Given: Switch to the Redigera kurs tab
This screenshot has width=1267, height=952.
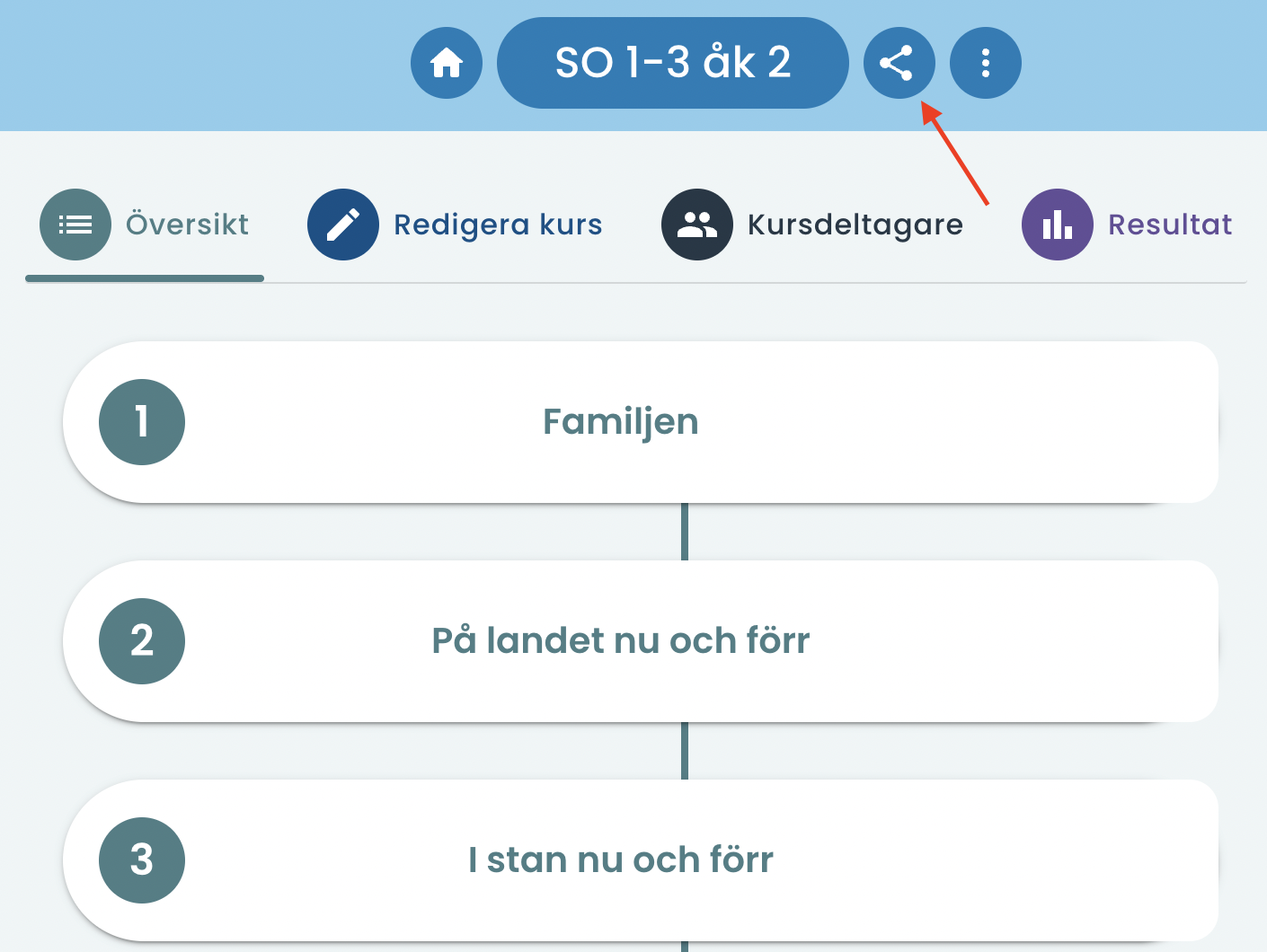Looking at the screenshot, I should pyautogui.click(x=455, y=225).
